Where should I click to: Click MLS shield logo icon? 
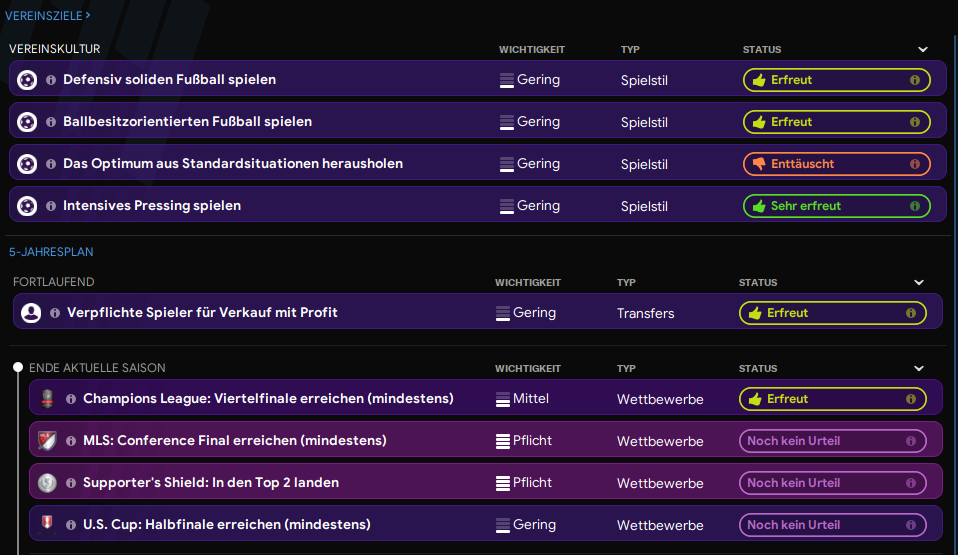pos(47,441)
